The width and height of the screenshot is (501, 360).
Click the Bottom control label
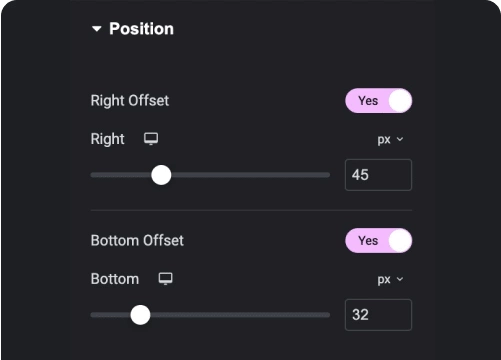115,279
